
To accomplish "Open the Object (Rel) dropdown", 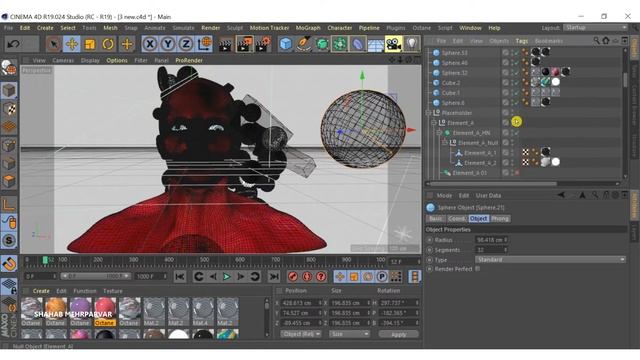I will point(300,334).
